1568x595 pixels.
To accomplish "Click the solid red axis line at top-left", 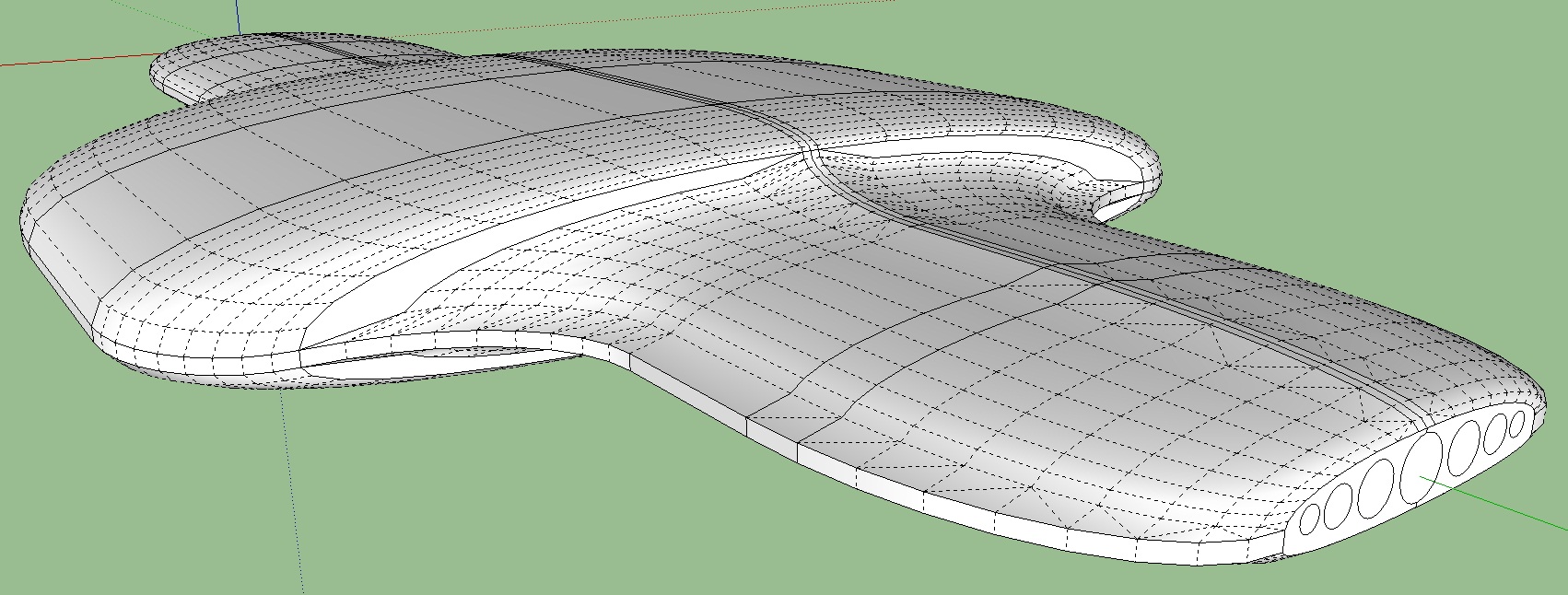I will coord(74,63).
